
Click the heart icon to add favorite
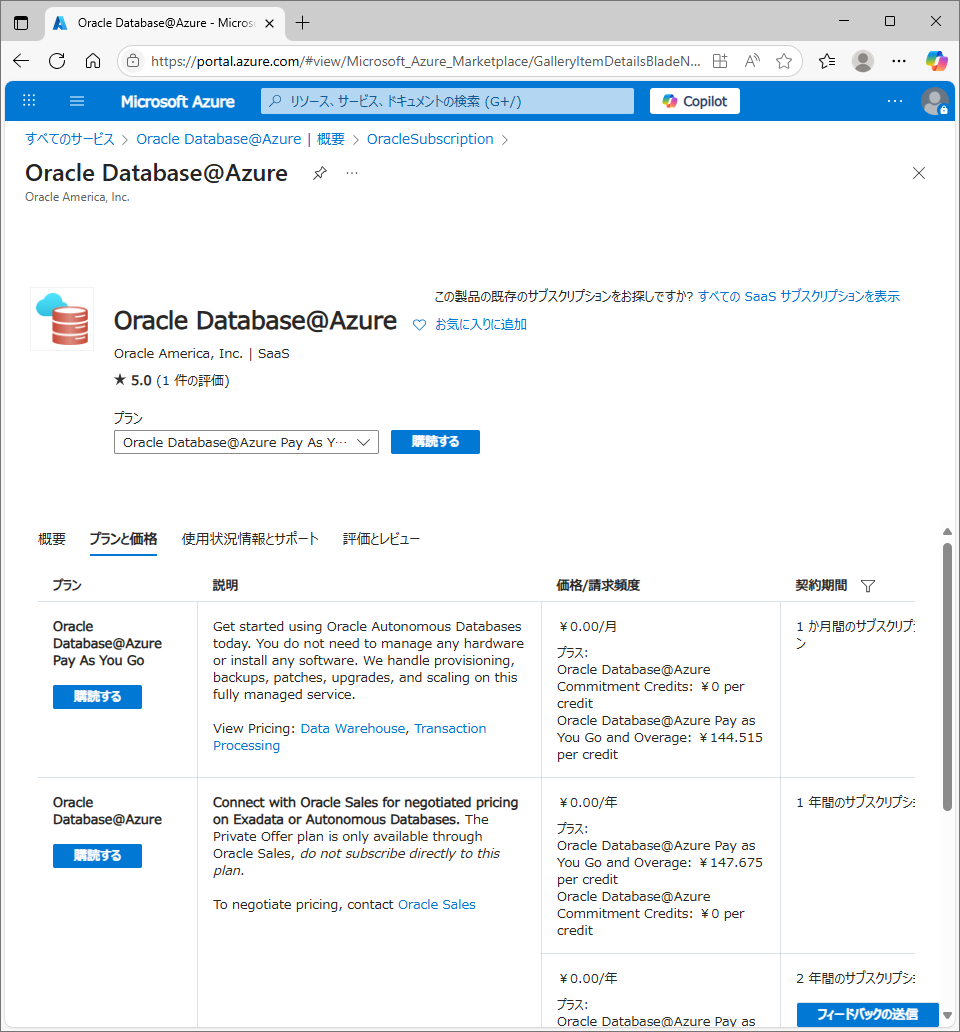coord(419,325)
